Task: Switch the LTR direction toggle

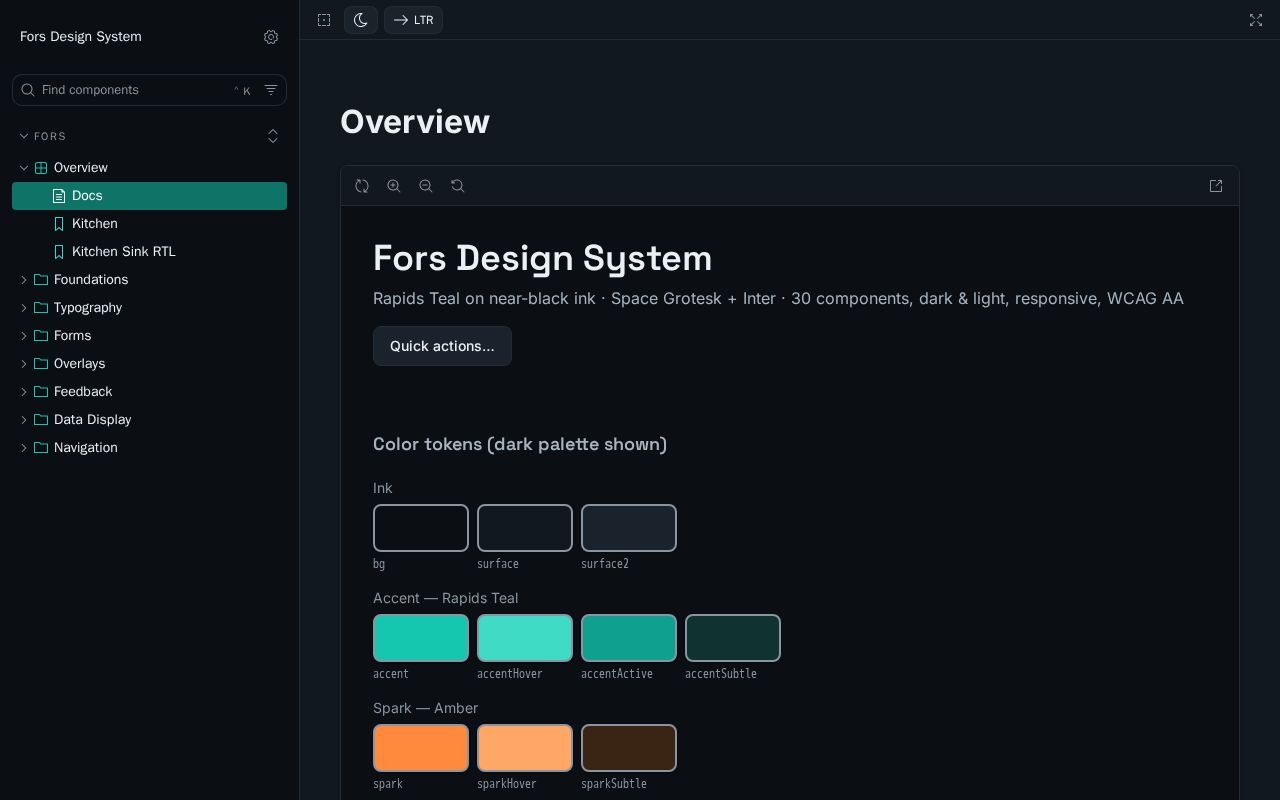Action: [413, 20]
